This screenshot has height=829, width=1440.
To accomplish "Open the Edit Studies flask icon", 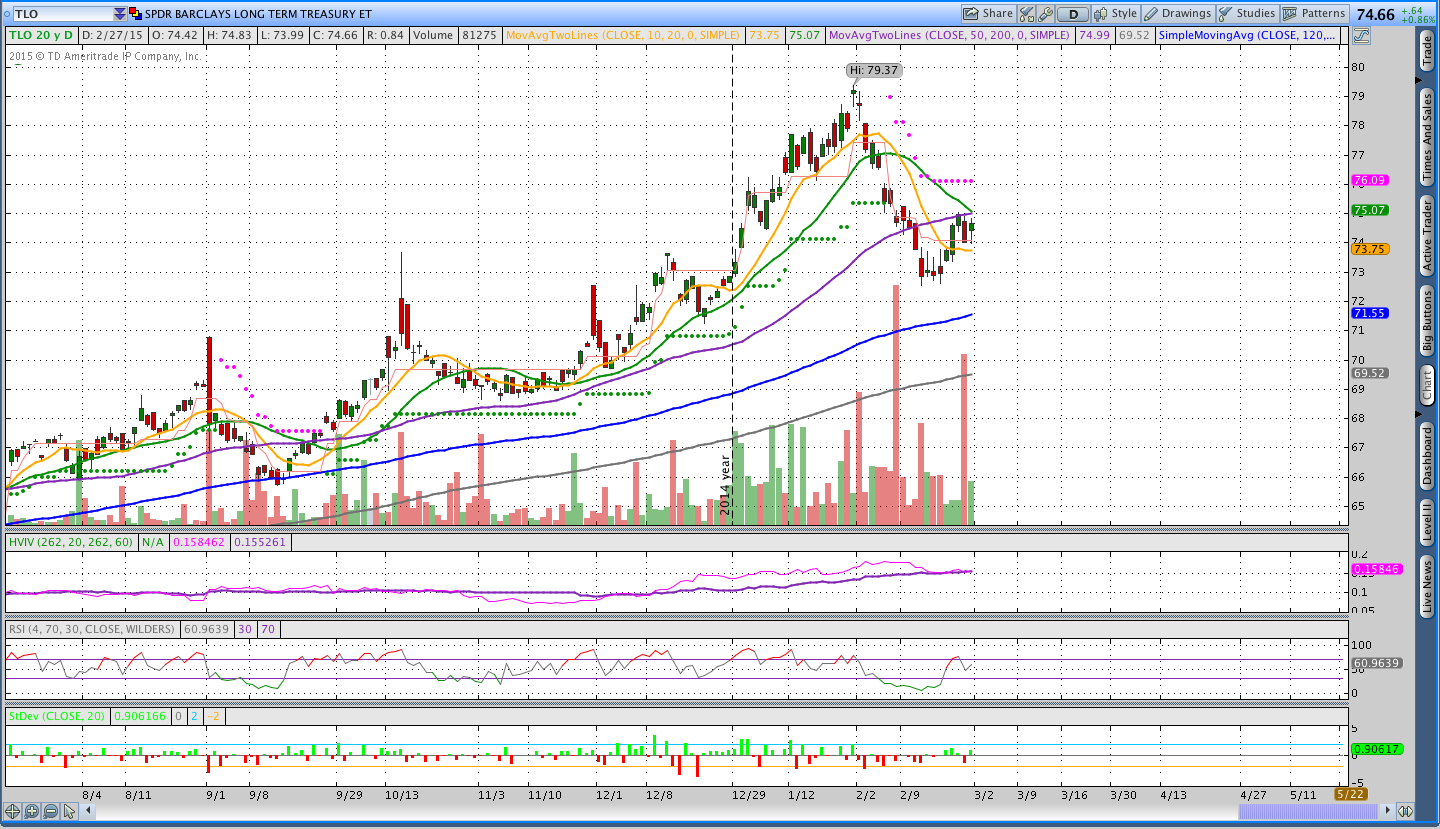I will click(x=1027, y=14).
